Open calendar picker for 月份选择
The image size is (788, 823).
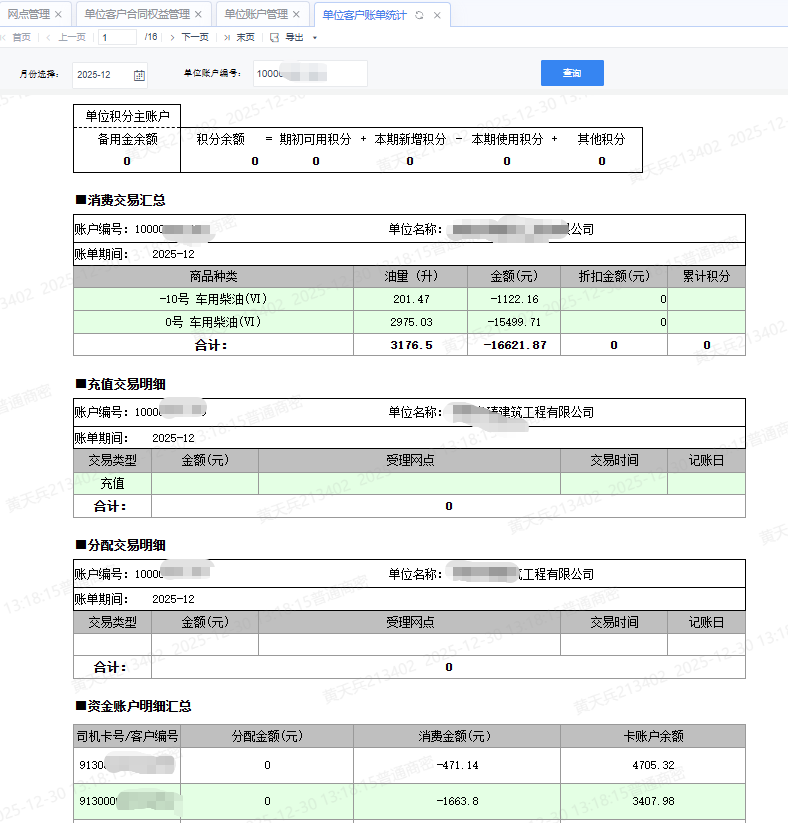pos(139,74)
